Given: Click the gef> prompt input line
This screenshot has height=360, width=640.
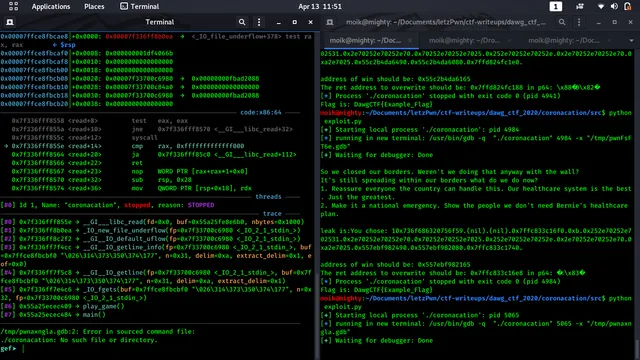Looking at the screenshot, I should click(x=157, y=349).
